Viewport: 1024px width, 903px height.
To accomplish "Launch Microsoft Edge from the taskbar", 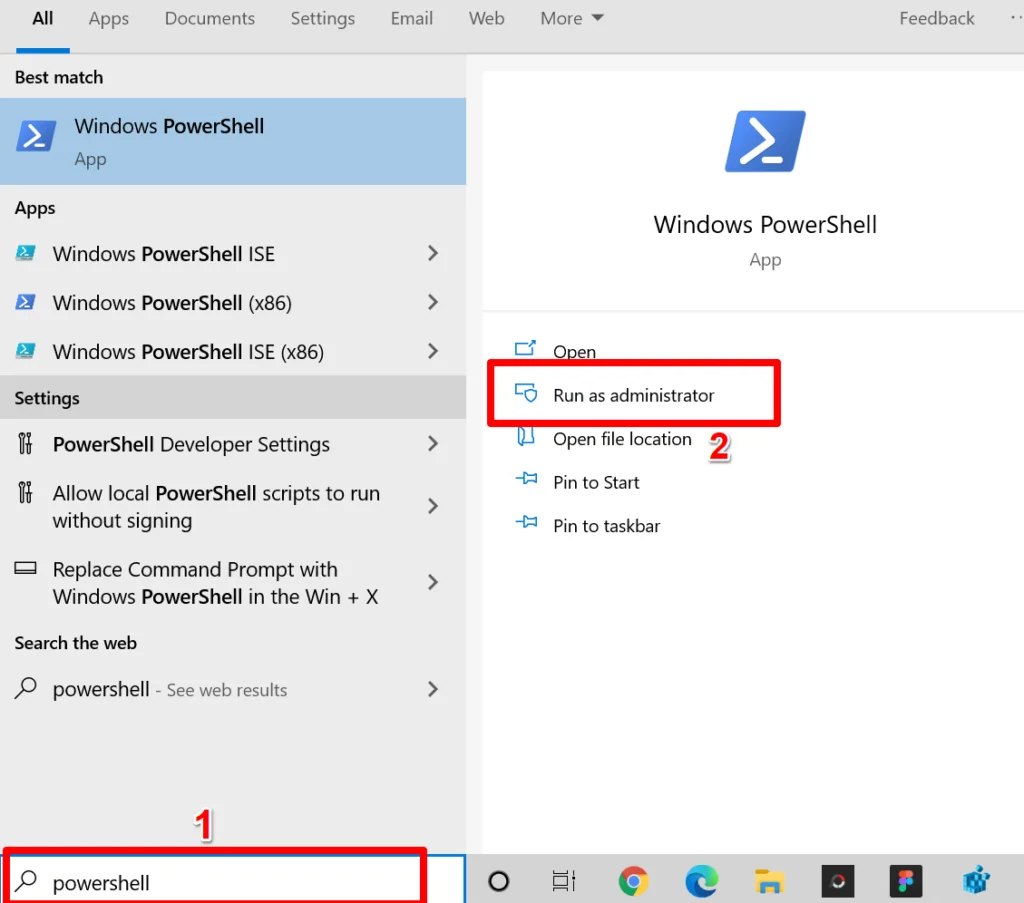I will [701, 881].
